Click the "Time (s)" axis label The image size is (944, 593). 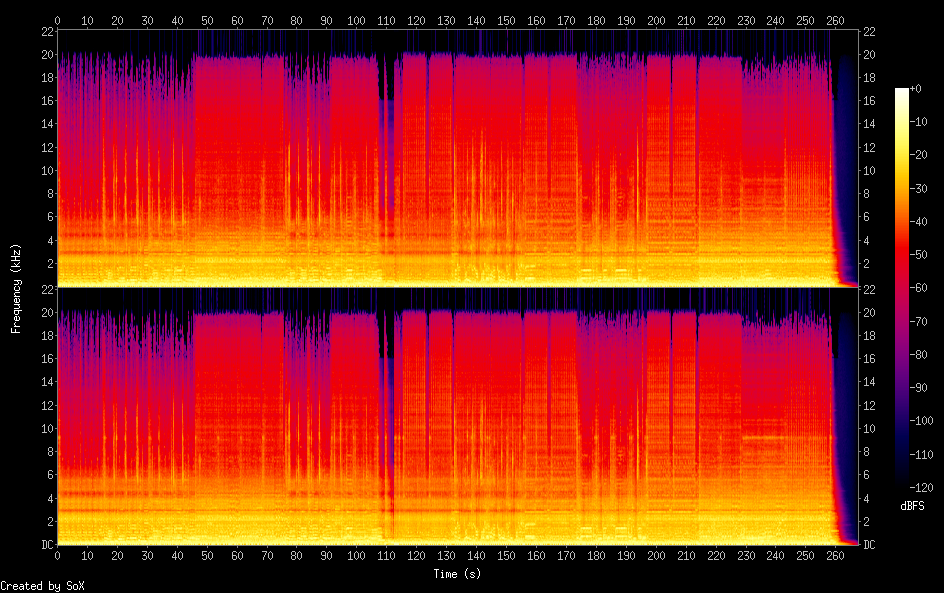457,574
